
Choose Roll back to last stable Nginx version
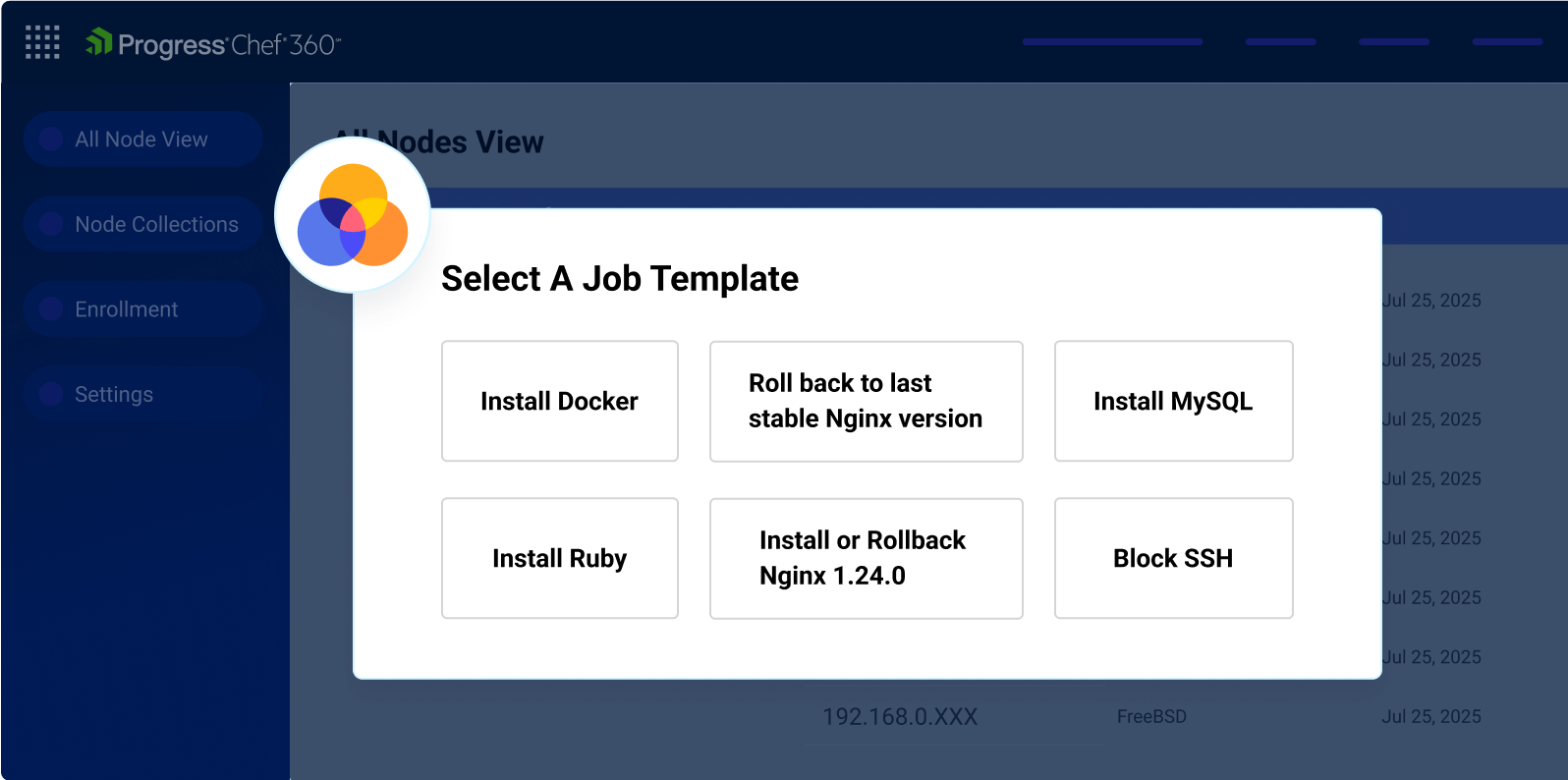point(866,401)
